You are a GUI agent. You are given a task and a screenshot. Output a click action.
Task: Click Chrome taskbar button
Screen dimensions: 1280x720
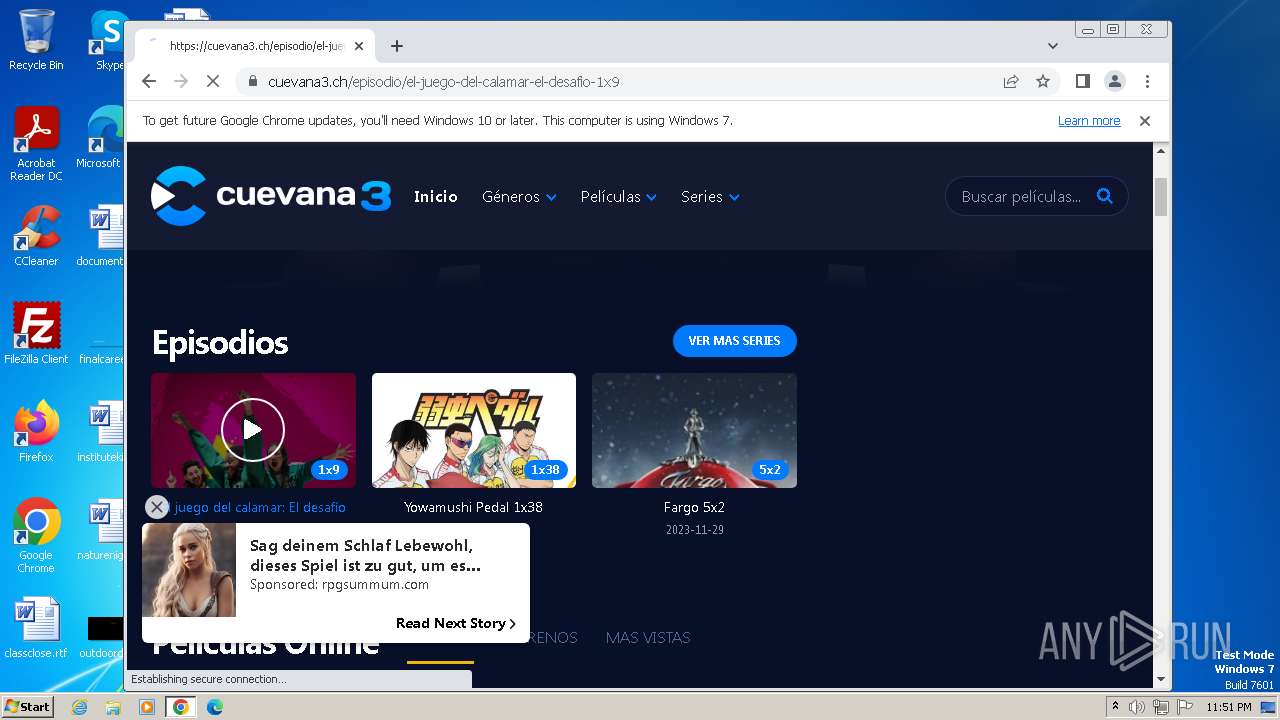180,707
